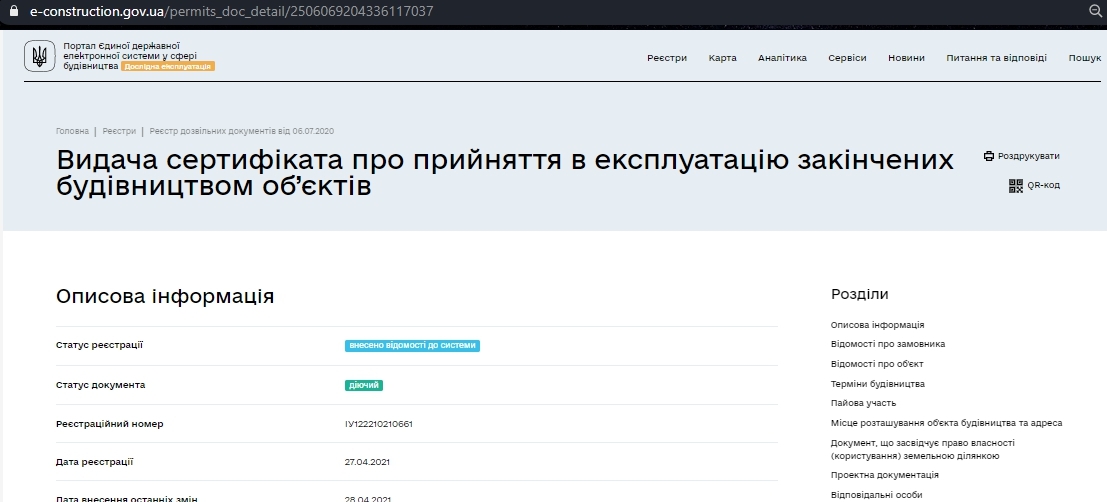Screen dimensions: 1107x502
Task: Jump to Відомості про об'єкт section
Action: point(877,364)
